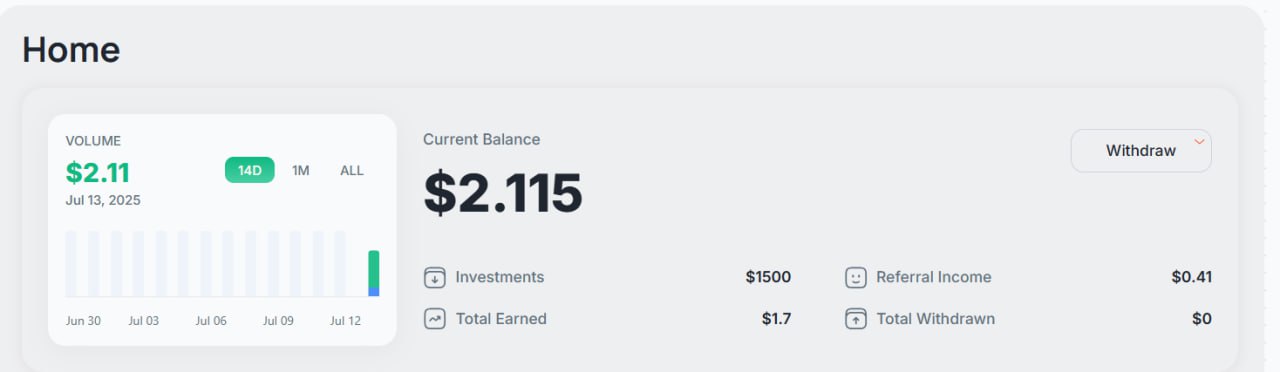Click the blue segment of the last bar

coord(374,292)
